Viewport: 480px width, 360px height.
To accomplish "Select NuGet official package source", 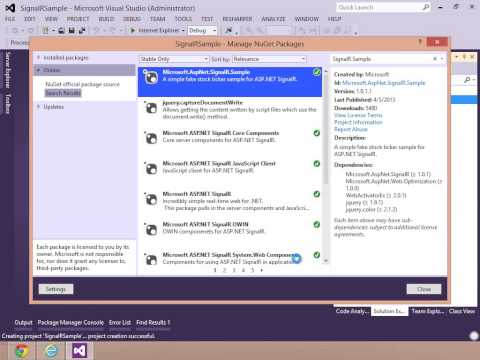I will [x=82, y=84].
